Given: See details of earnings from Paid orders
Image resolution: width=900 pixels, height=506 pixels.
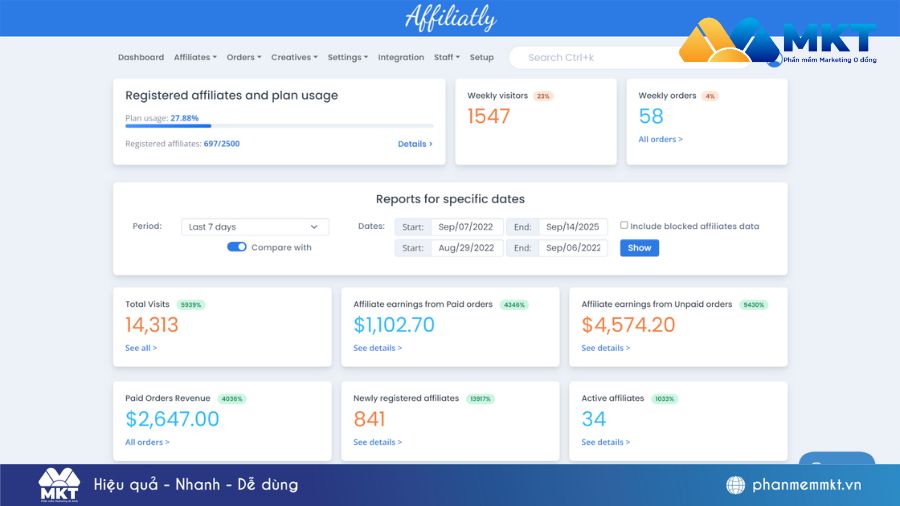Looking at the screenshot, I should 377,348.
